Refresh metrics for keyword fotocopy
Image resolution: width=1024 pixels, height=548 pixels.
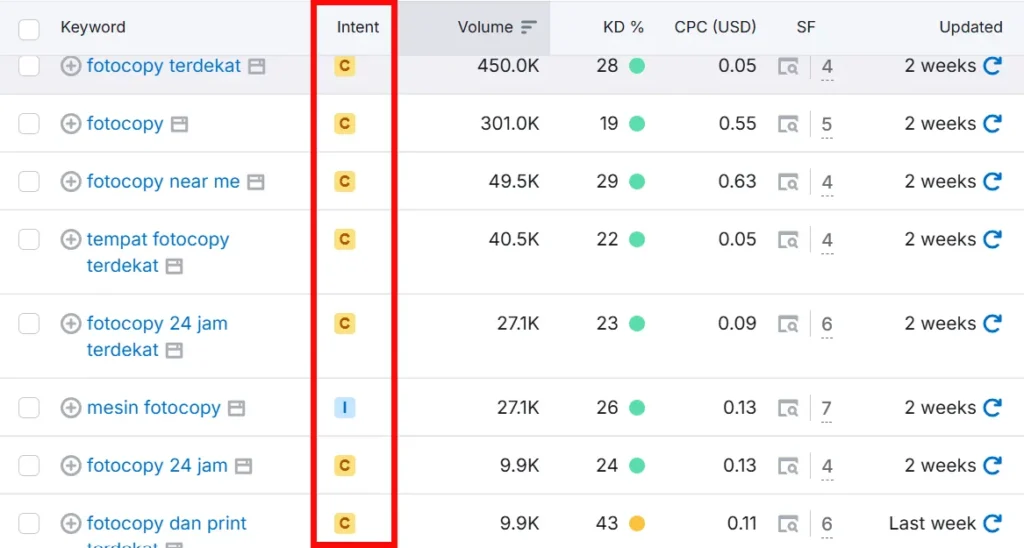993,123
